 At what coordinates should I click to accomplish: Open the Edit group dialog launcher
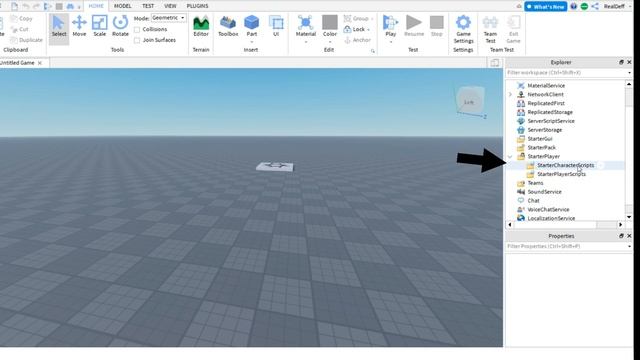click(373, 51)
